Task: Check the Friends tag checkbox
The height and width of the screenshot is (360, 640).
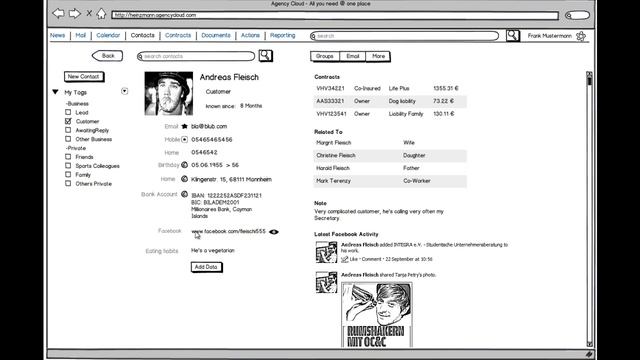Action: coord(68,157)
